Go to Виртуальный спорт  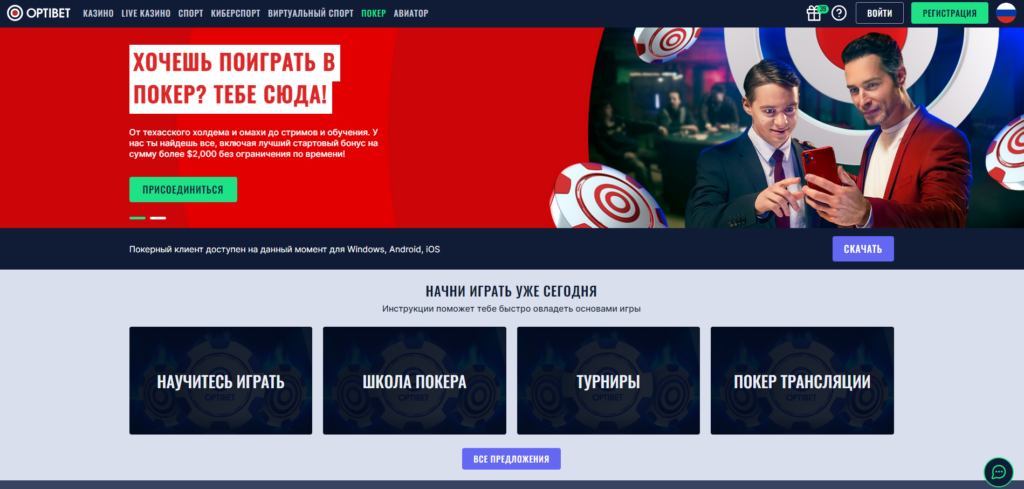[311, 13]
